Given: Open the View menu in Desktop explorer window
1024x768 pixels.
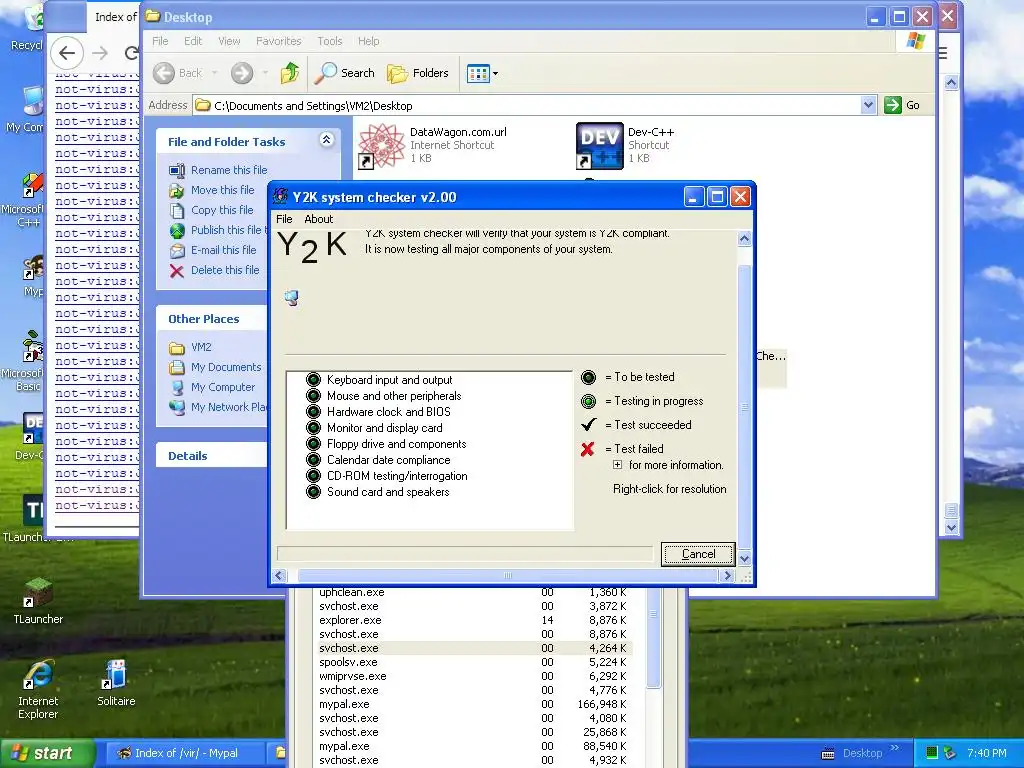Looking at the screenshot, I should pyautogui.click(x=229, y=41).
